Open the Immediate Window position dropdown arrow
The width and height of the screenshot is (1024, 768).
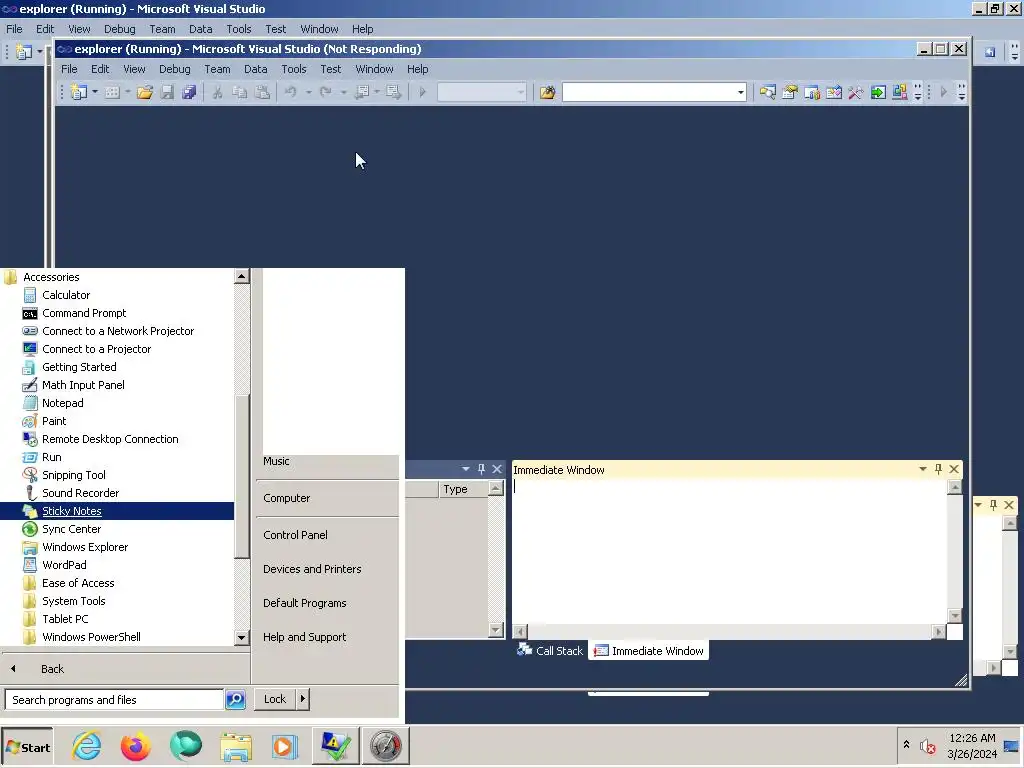pyautogui.click(x=923, y=469)
